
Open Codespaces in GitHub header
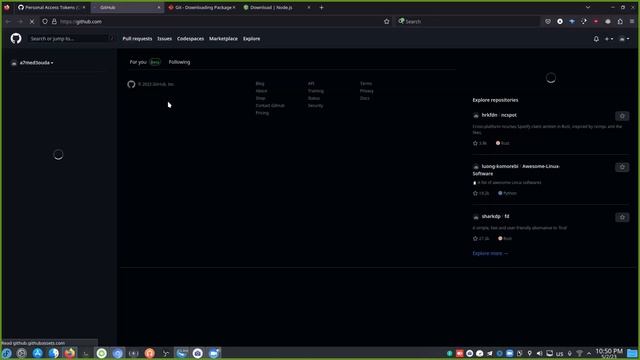click(190, 39)
